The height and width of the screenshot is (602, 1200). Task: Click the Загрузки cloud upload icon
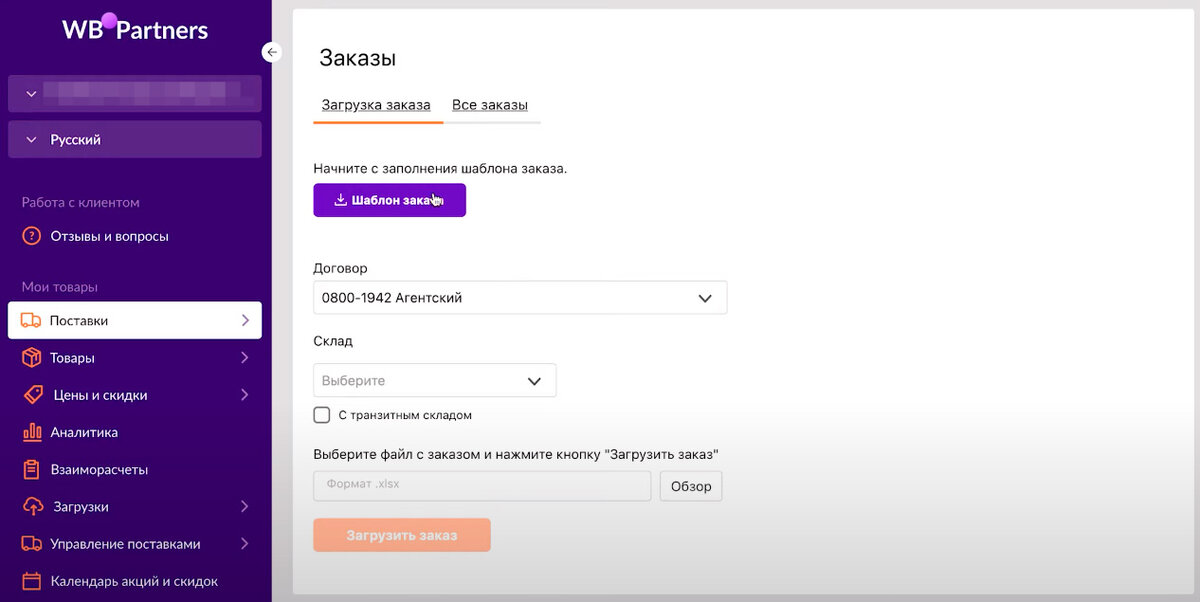pyautogui.click(x=32, y=507)
